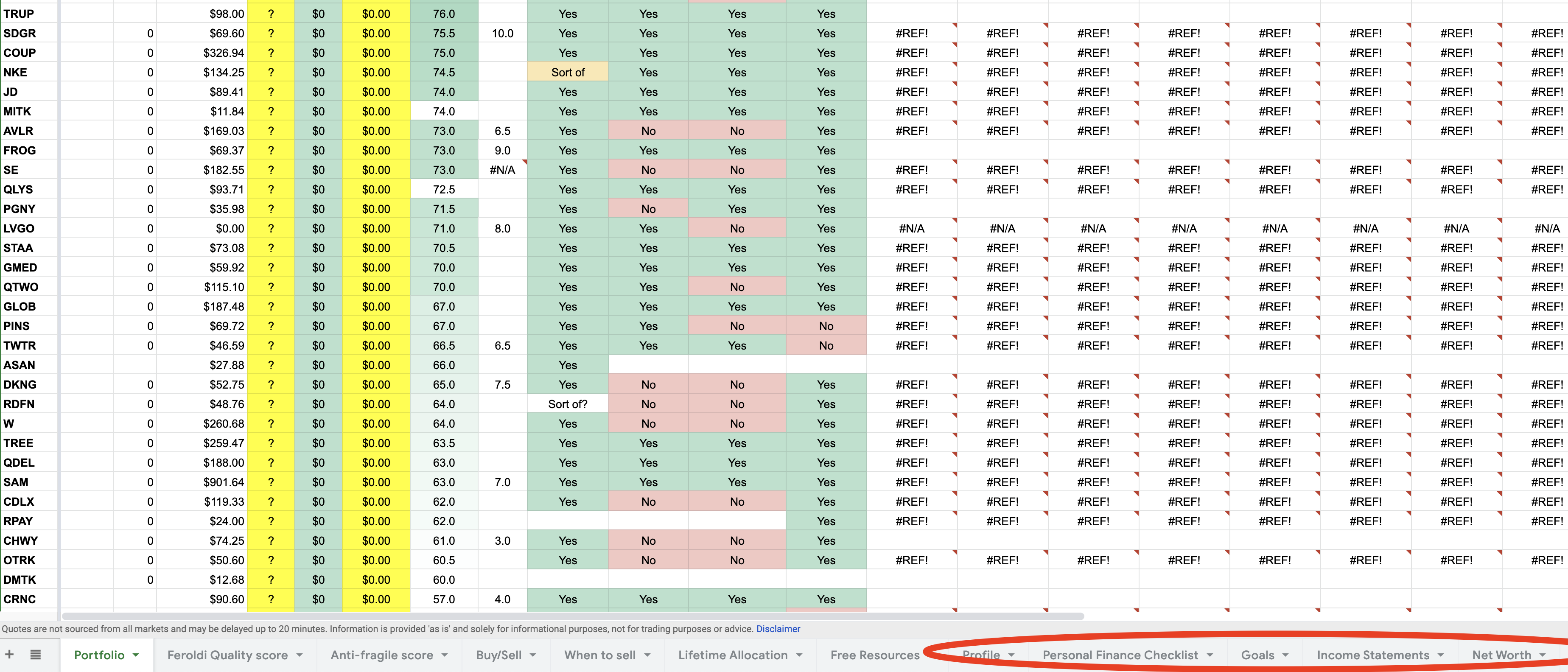Select the NKE ticker cell
Viewport: 1568px width, 672px height.
(28, 73)
